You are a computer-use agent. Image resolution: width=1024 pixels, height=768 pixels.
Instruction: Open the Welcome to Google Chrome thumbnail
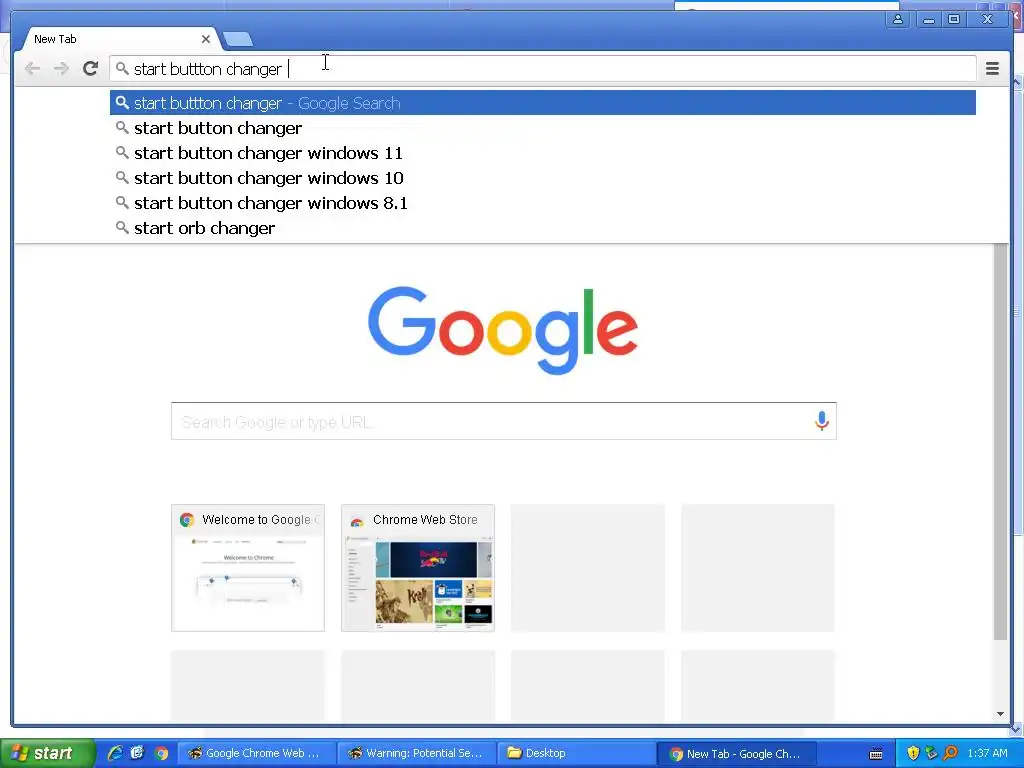tap(248, 568)
